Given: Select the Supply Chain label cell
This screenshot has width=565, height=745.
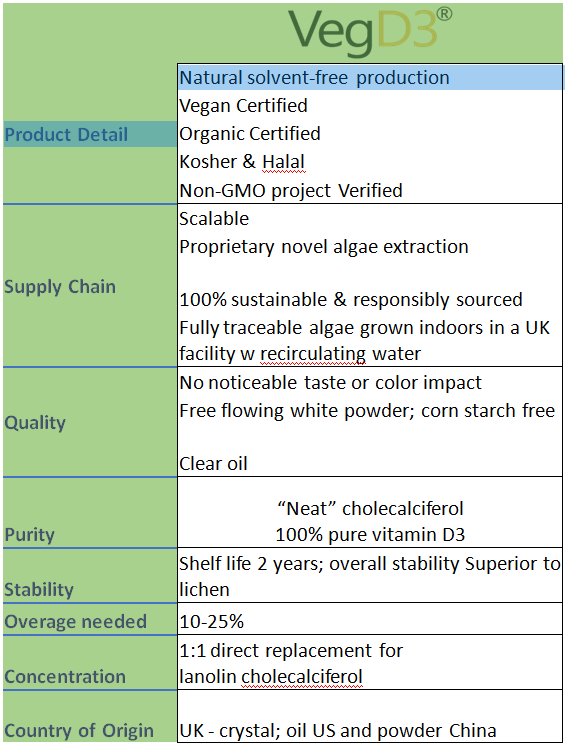Looking at the screenshot, I should (90, 286).
